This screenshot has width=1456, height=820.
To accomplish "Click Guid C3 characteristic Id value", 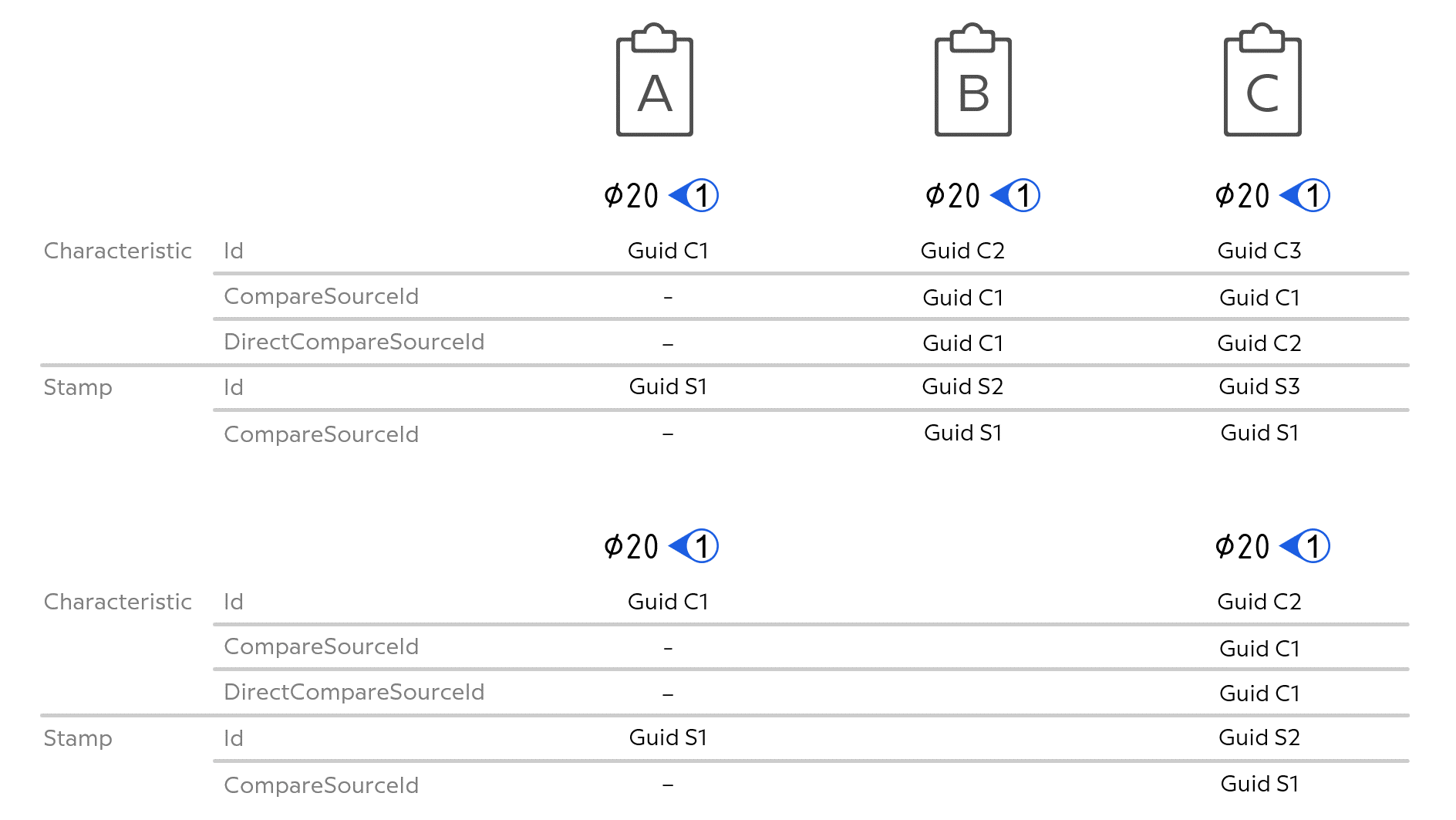I will pyautogui.click(x=1259, y=251).
